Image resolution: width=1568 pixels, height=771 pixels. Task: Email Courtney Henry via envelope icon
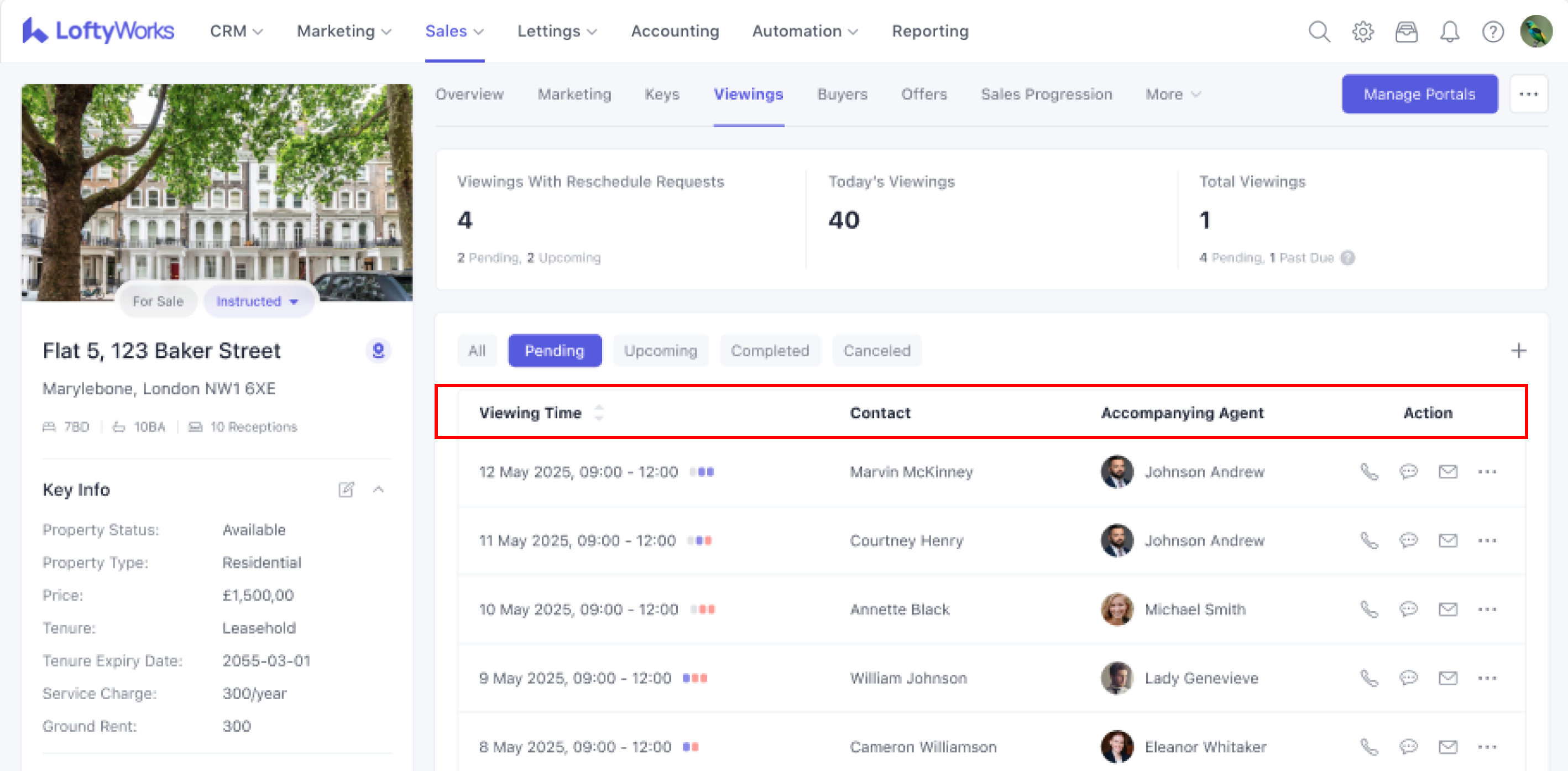click(x=1447, y=541)
